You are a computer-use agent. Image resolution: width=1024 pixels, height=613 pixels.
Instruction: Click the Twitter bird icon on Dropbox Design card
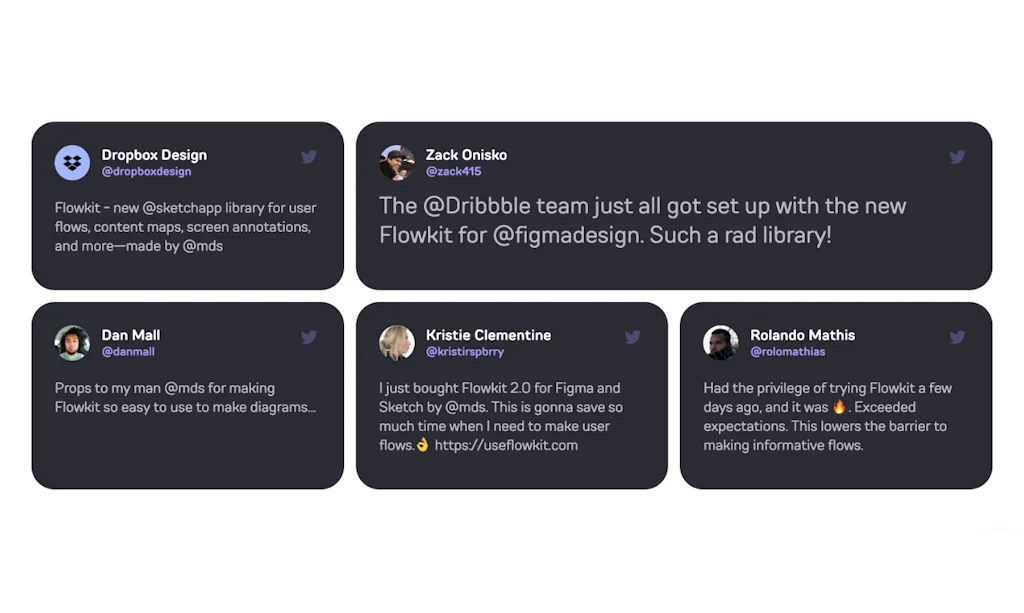tap(309, 157)
